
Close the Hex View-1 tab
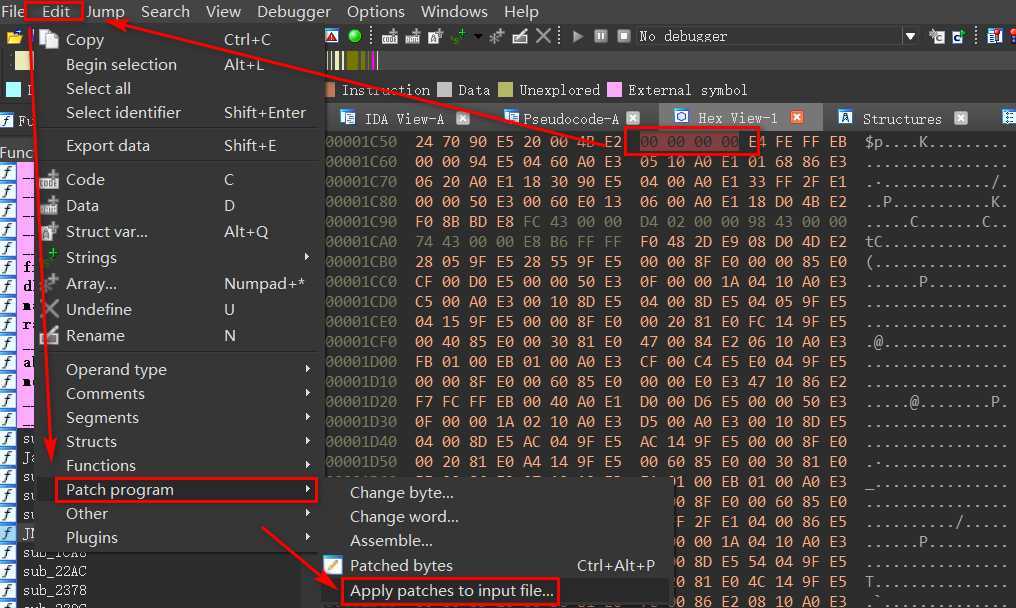click(797, 117)
